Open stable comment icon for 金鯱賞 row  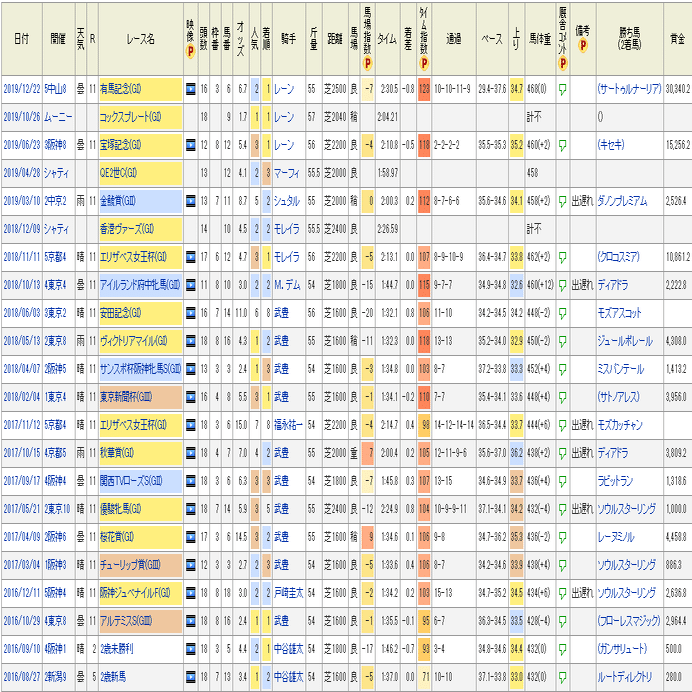pos(562,202)
